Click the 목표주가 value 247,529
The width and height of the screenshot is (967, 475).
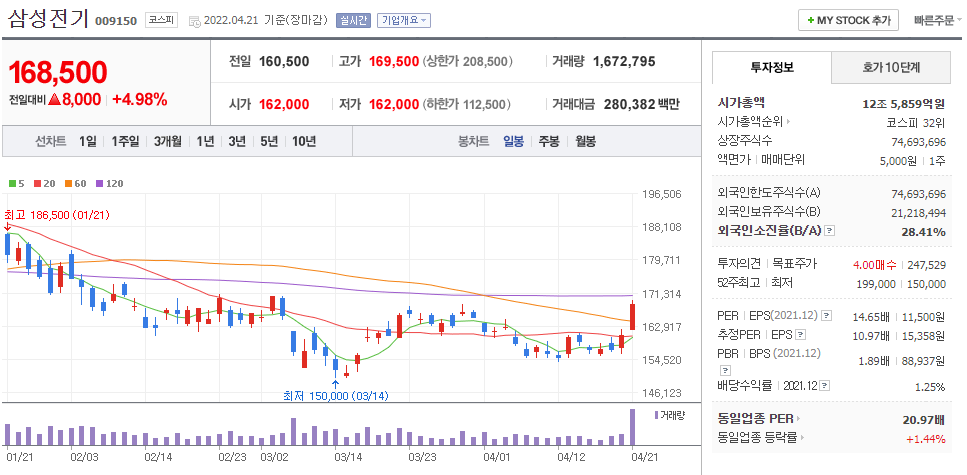(925, 265)
